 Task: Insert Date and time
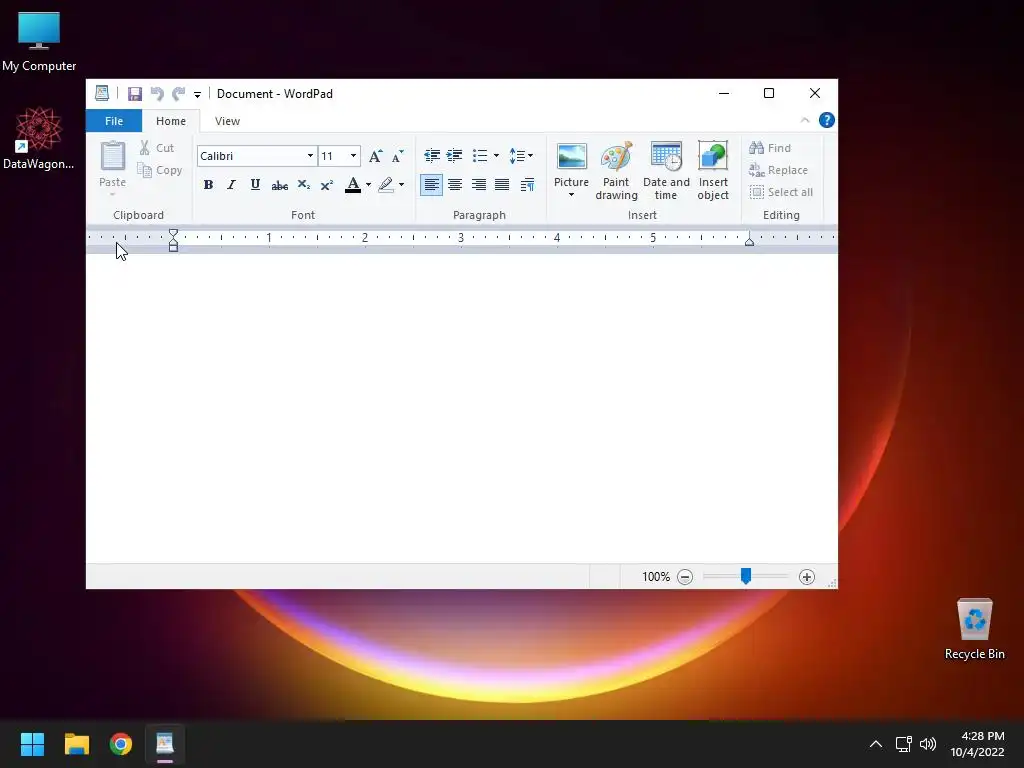point(665,170)
